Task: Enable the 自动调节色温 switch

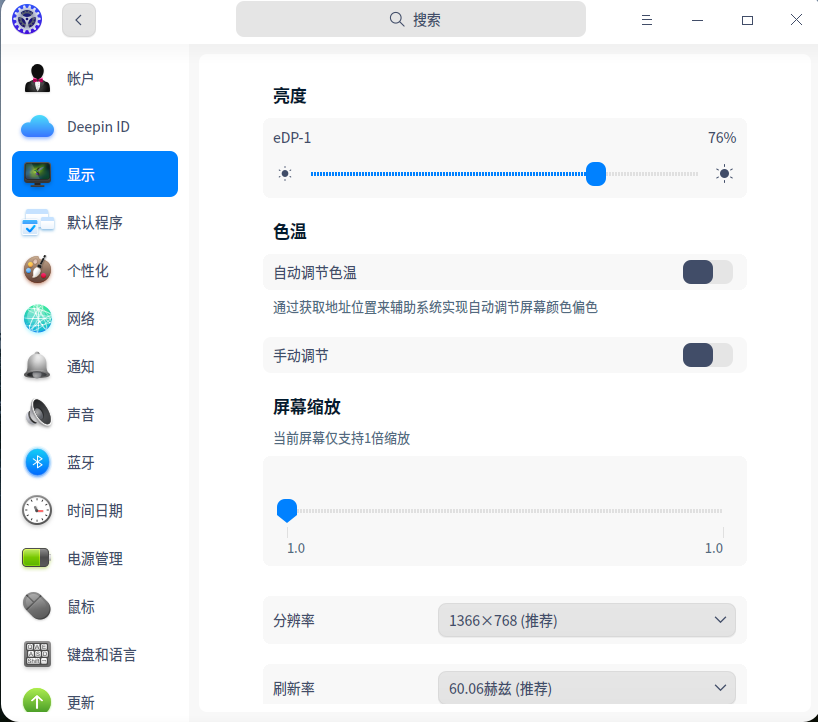Action: tap(707, 272)
